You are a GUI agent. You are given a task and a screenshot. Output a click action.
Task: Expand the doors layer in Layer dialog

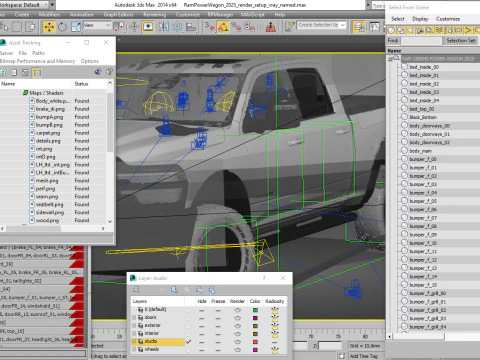[134, 318]
